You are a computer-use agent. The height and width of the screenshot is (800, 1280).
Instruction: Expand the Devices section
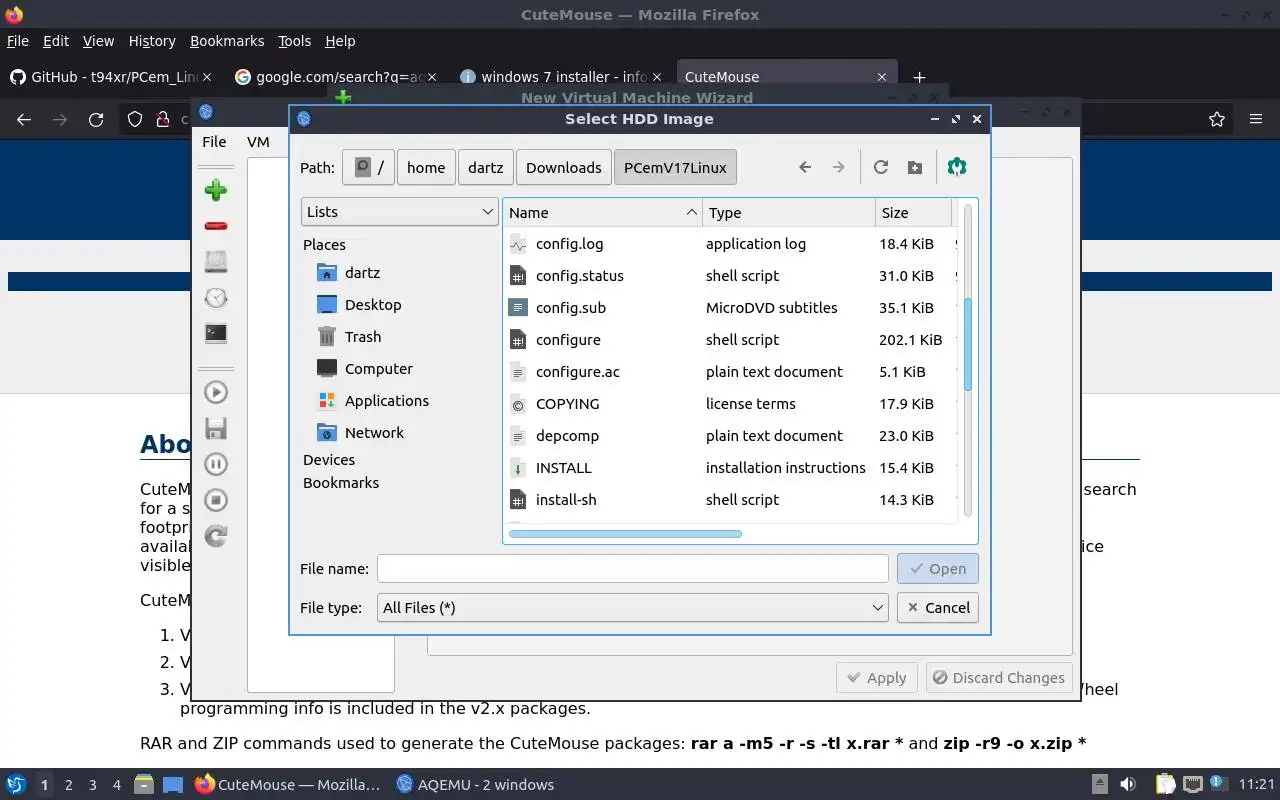pyautogui.click(x=329, y=460)
